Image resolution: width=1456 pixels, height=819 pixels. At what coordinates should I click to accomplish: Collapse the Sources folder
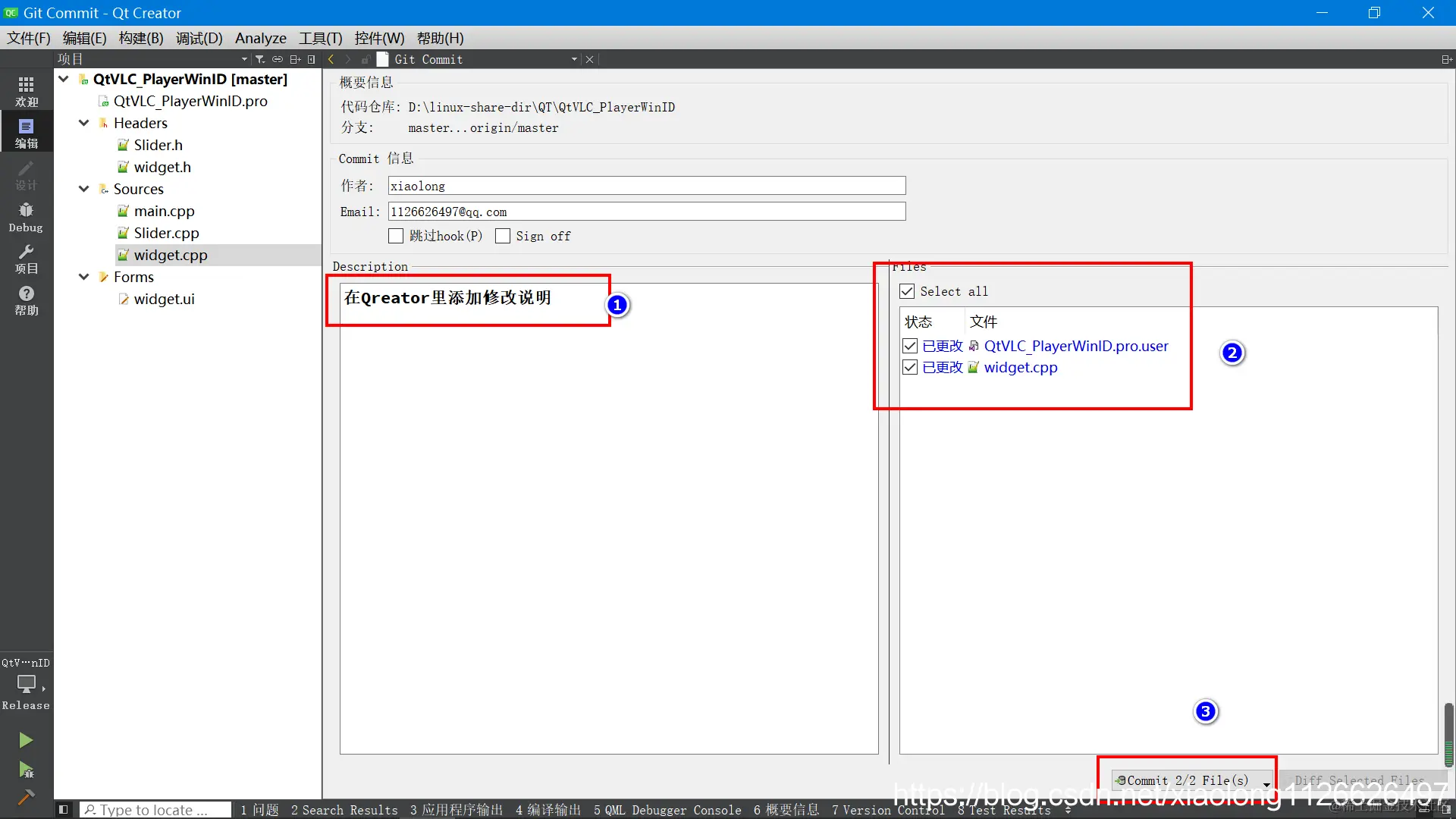84,189
